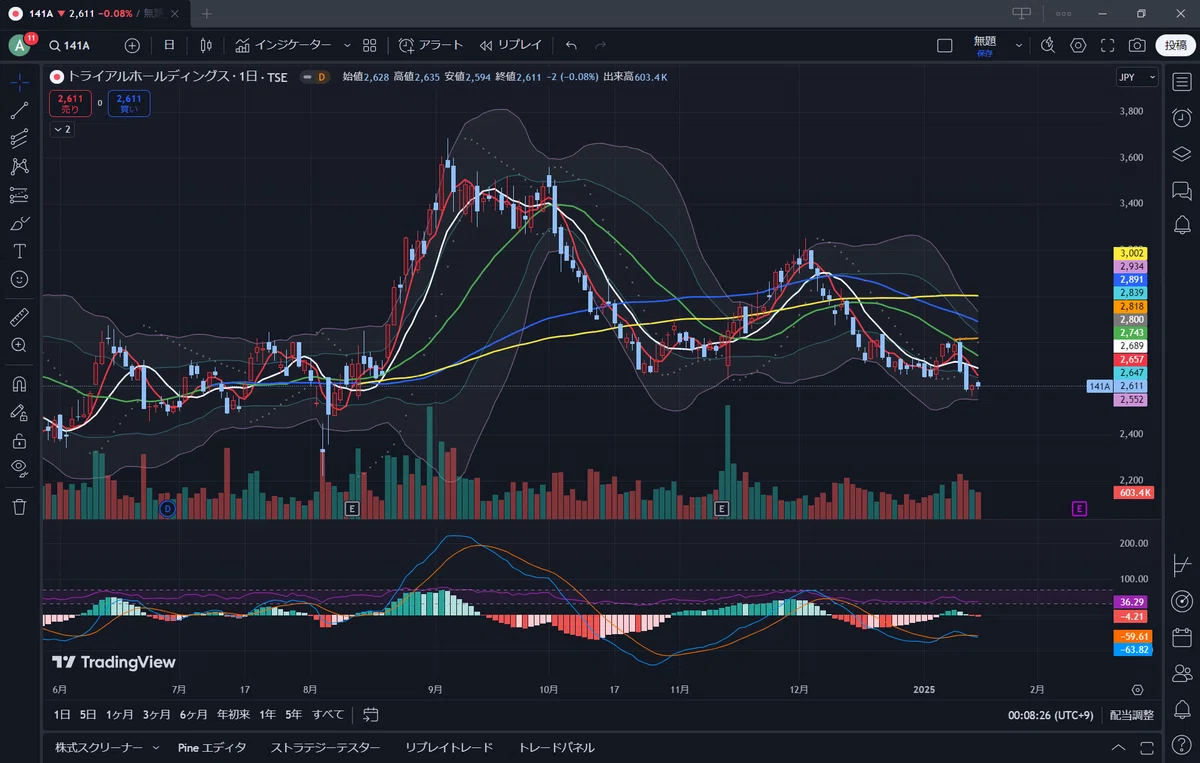Open the JPY currency dropdown
The height and width of the screenshot is (763, 1200).
click(1137, 77)
